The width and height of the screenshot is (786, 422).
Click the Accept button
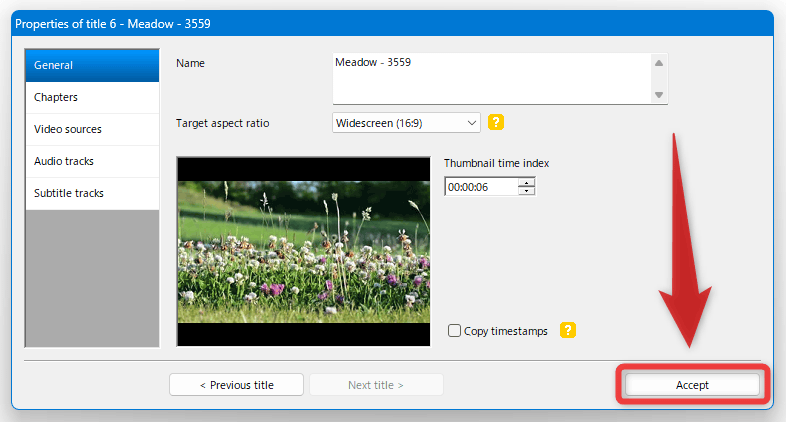[692, 385]
